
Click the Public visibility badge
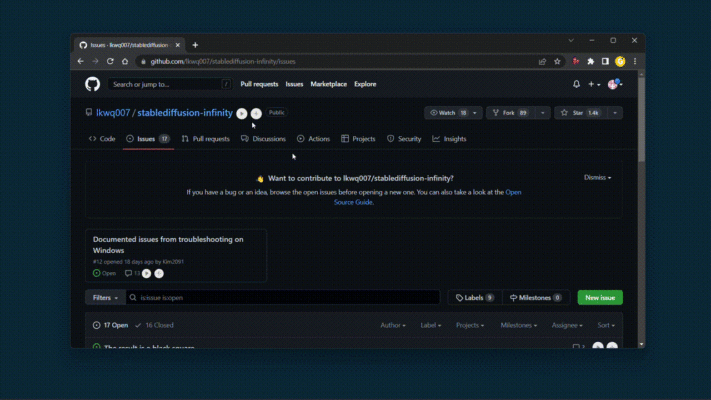(276, 112)
